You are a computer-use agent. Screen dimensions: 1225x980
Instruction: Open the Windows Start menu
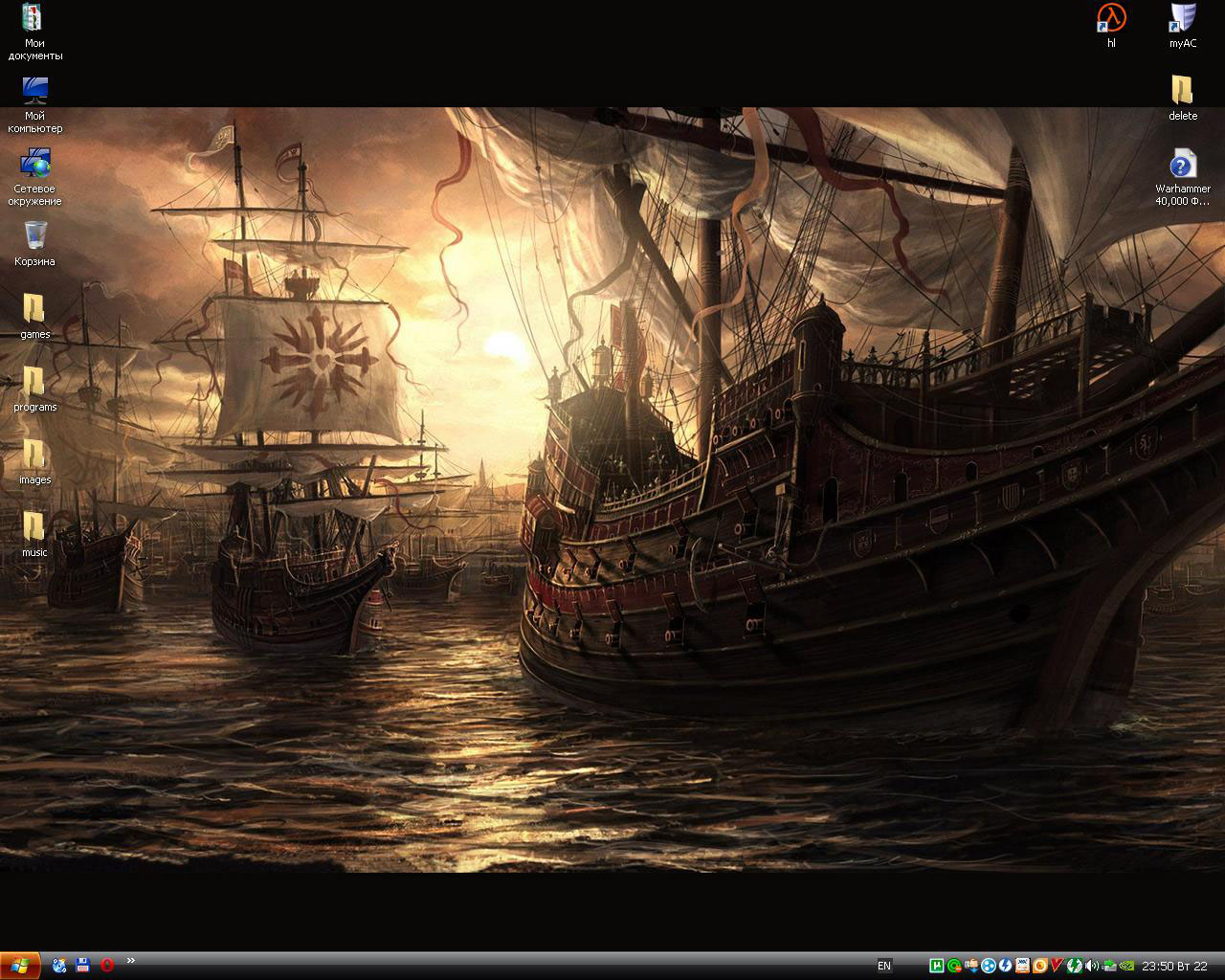(20, 966)
